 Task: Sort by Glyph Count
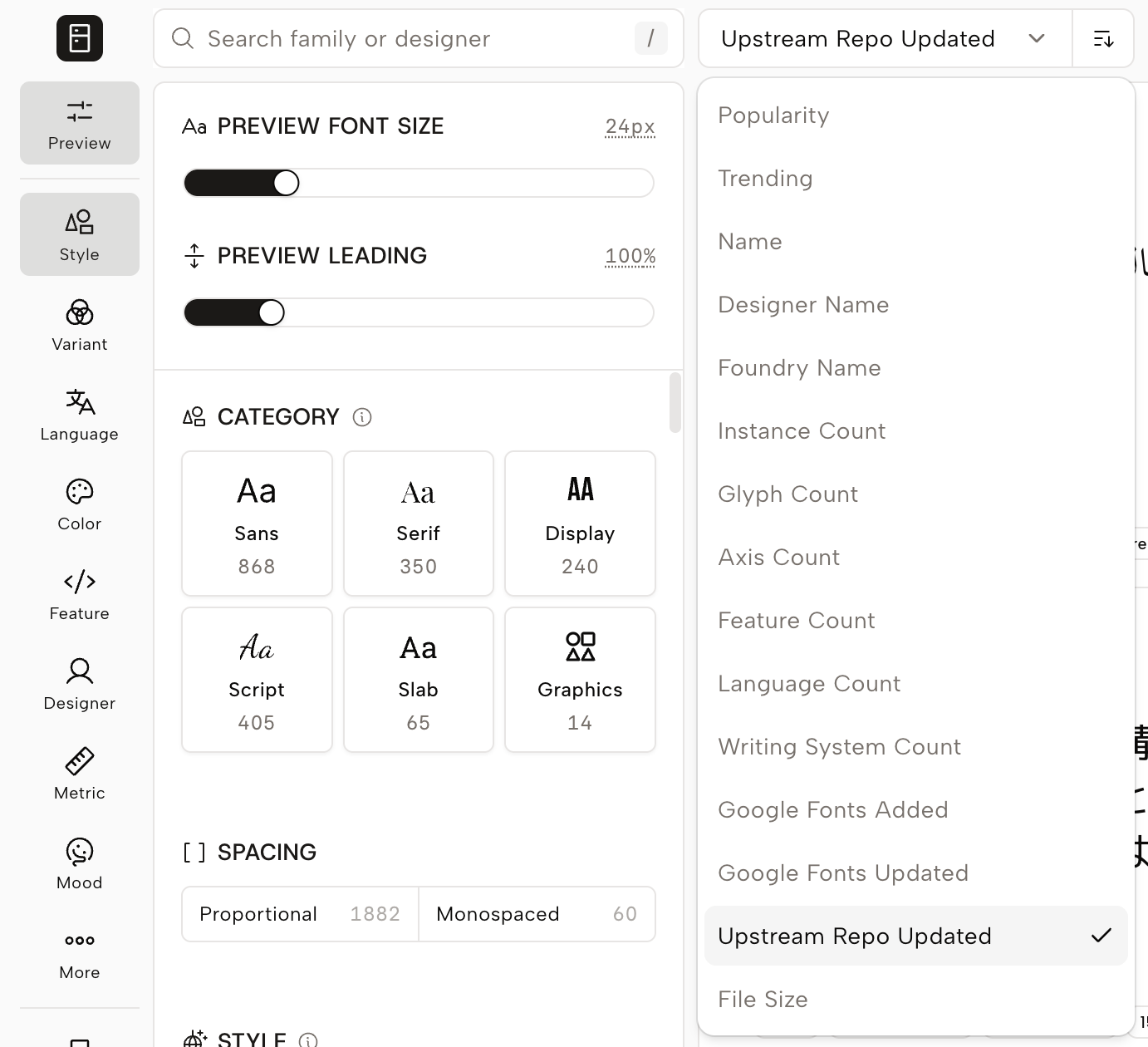pyautogui.click(x=915, y=494)
